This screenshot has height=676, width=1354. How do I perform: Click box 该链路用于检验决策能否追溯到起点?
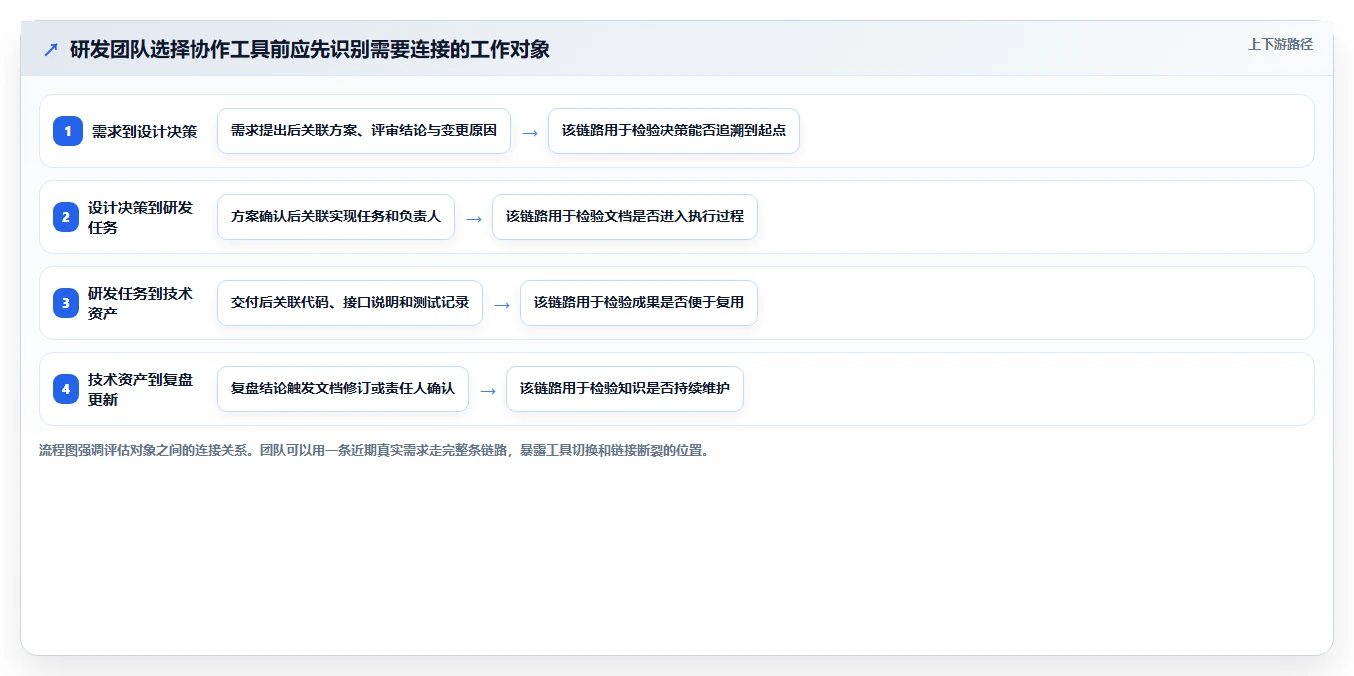(x=674, y=131)
